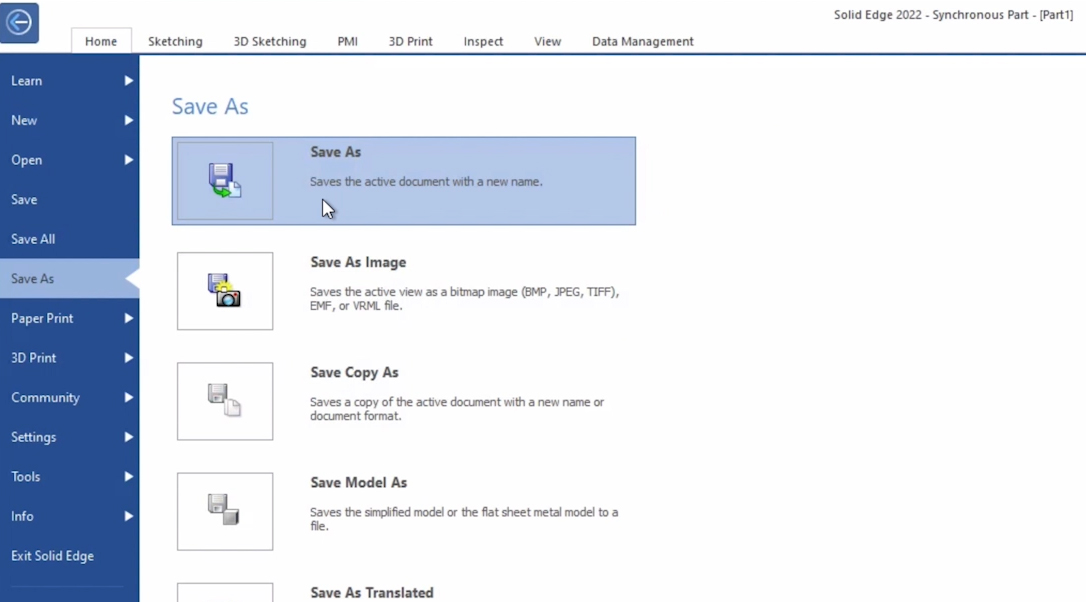Click description 'Saves the simplified model'
Image resolution: width=1086 pixels, height=602 pixels.
tap(464, 519)
